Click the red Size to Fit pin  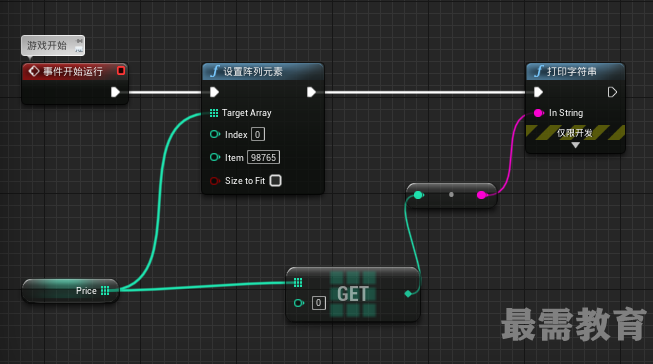point(215,181)
